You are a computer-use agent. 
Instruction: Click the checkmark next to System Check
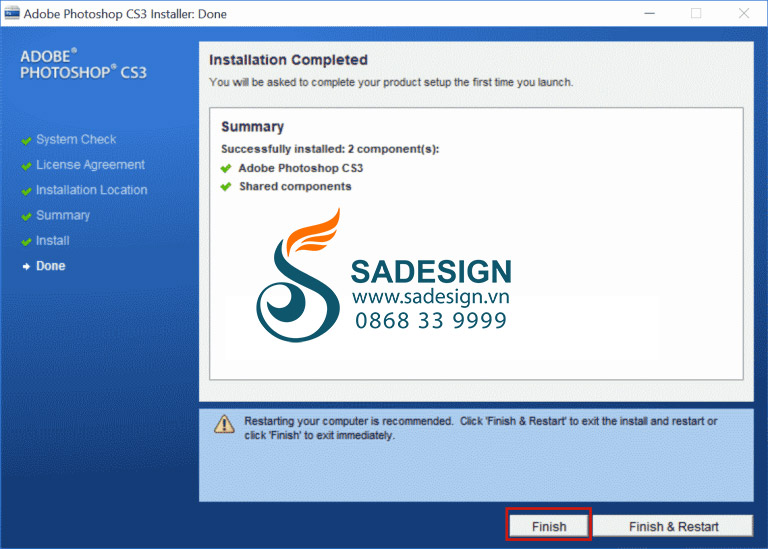26,141
